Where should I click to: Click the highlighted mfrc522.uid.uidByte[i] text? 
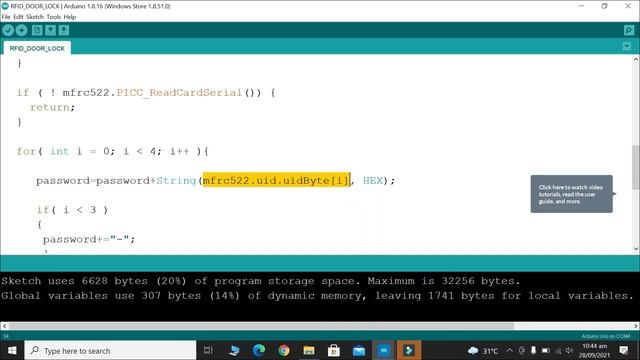click(x=276, y=180)
